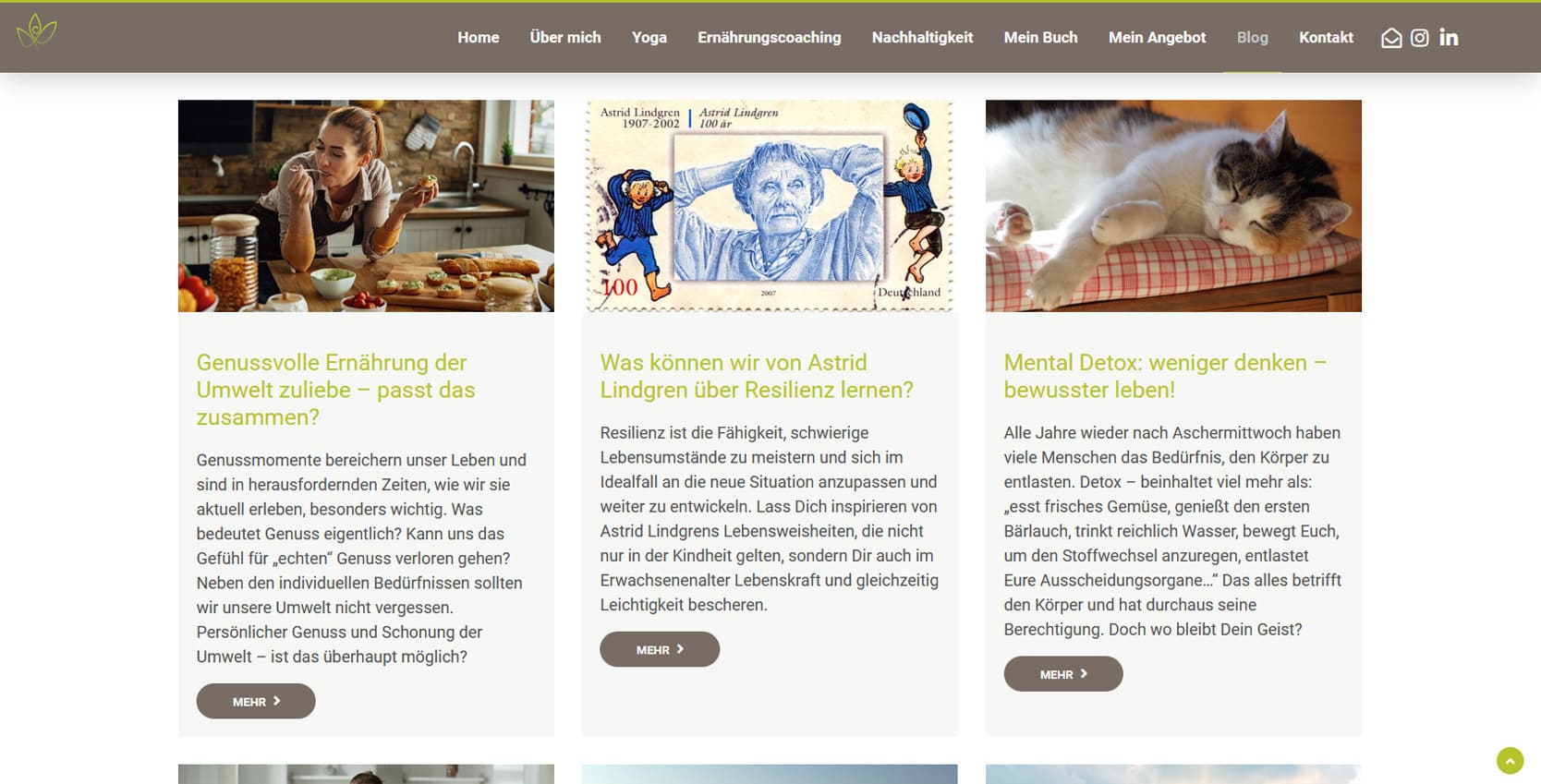Open the 'Mental Detox: weniger denken' headline
The width and height of the screenshot is (1541, 784).
[x=1164, y=376]
